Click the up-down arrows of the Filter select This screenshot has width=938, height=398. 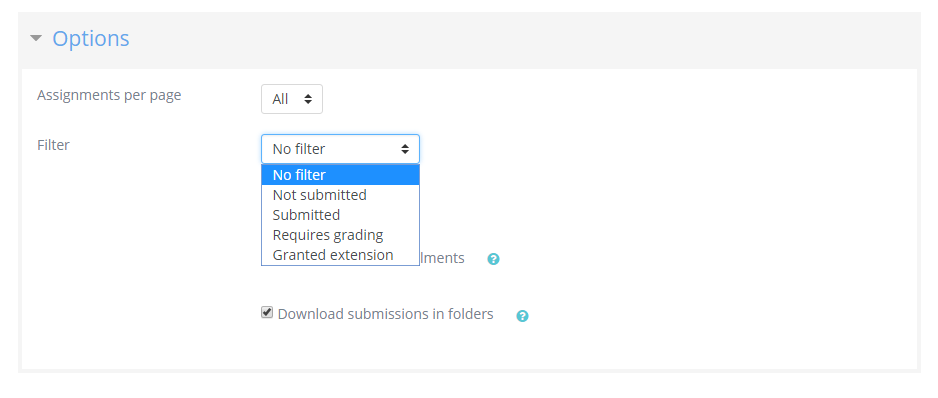pyautogui.click(x=405, y=149)
